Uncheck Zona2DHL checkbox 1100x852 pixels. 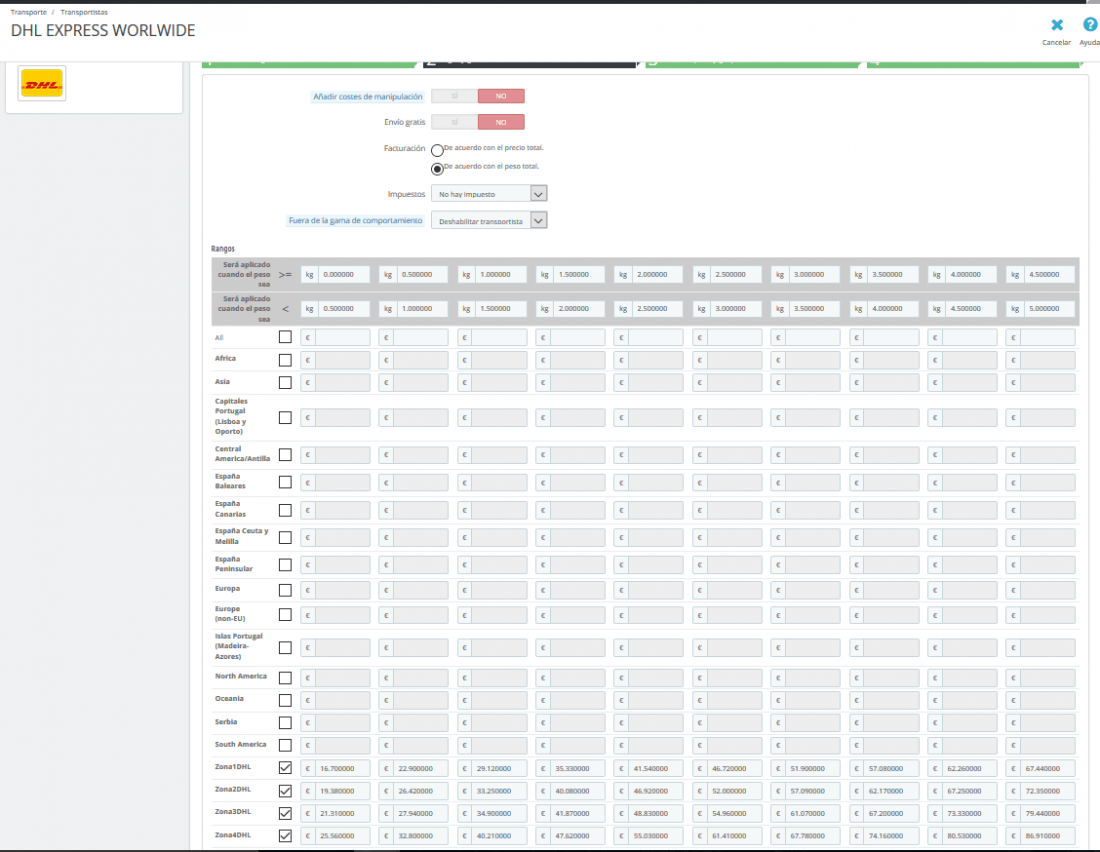click(285, 791)
